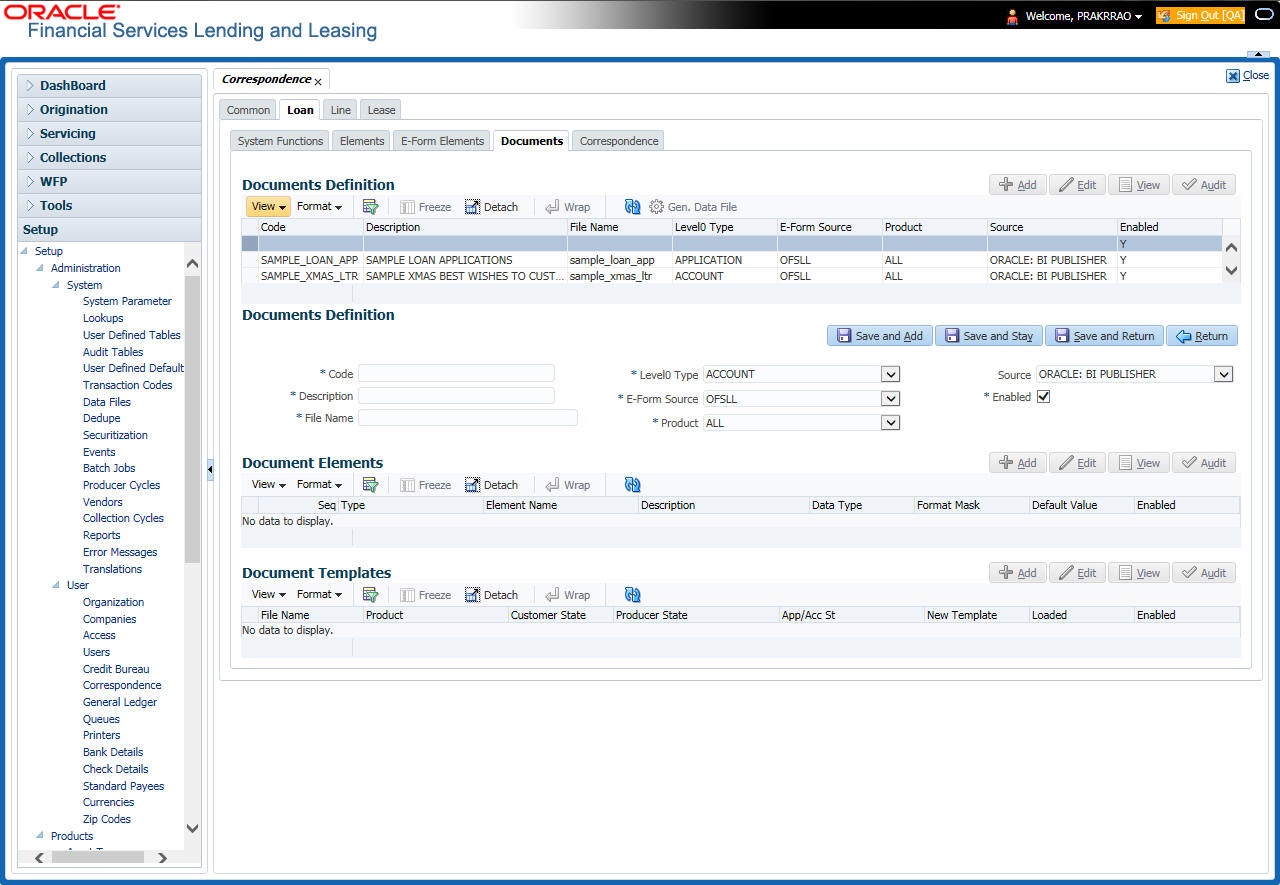
Task: Click Save and Stay button
Action: point(989,336)
